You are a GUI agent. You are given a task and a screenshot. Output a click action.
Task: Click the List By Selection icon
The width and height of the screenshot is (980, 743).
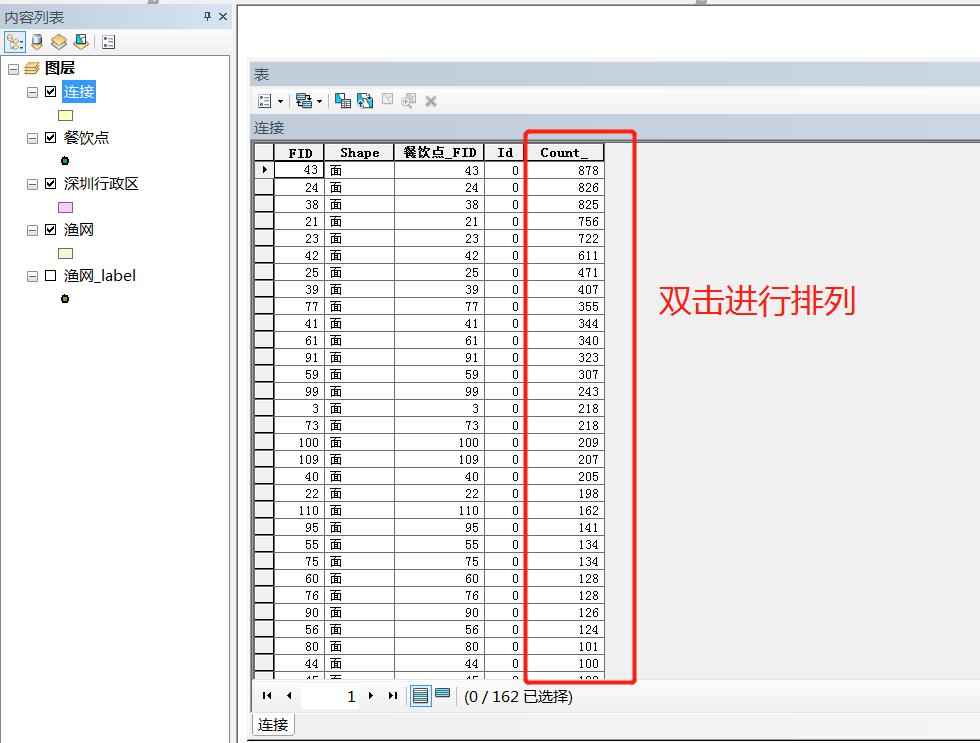point(80,42)
